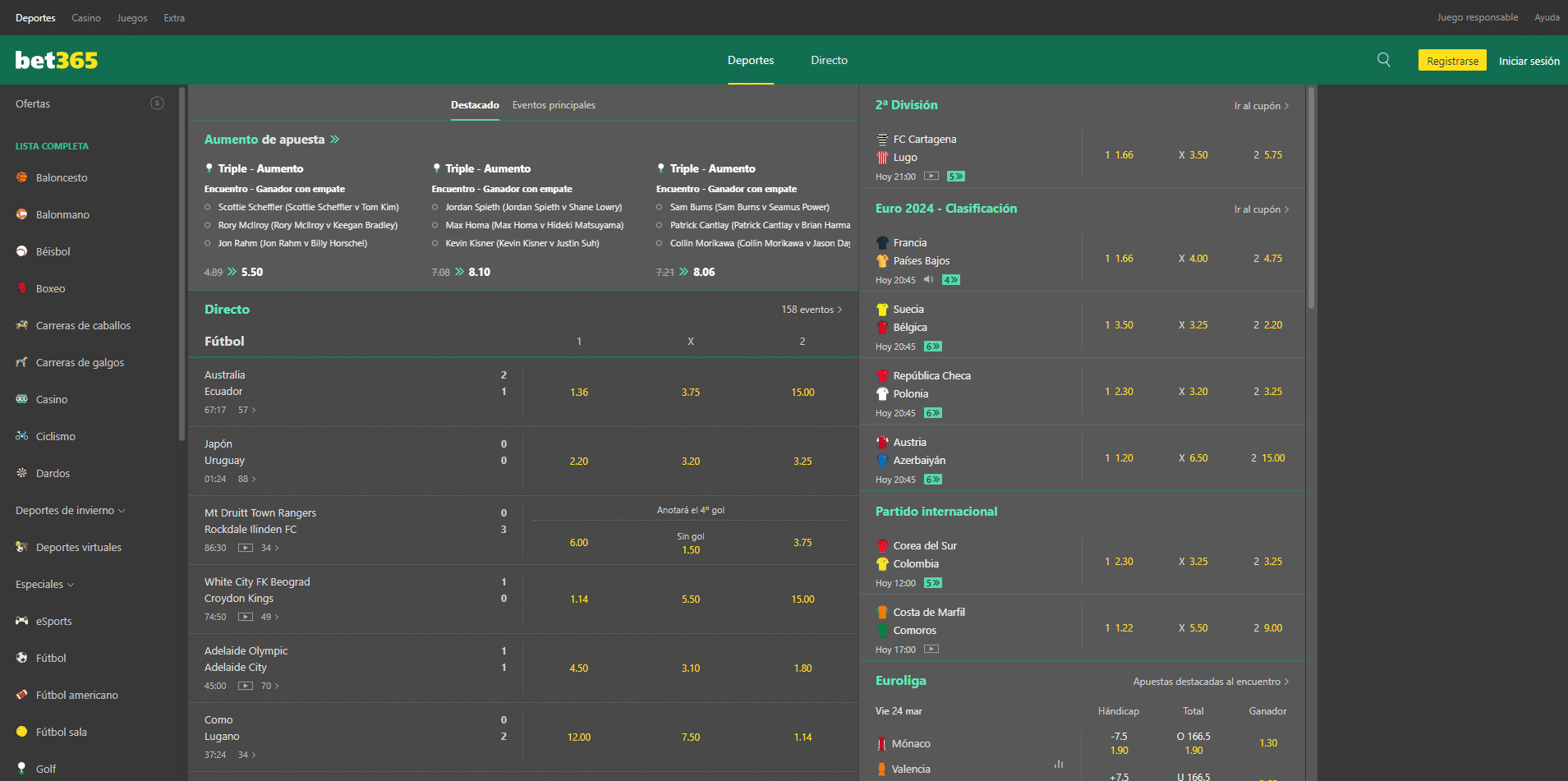Viewport: 1568px width, 781px height.
Task: Select the Deportes virtuales icon
Action: 22,547
